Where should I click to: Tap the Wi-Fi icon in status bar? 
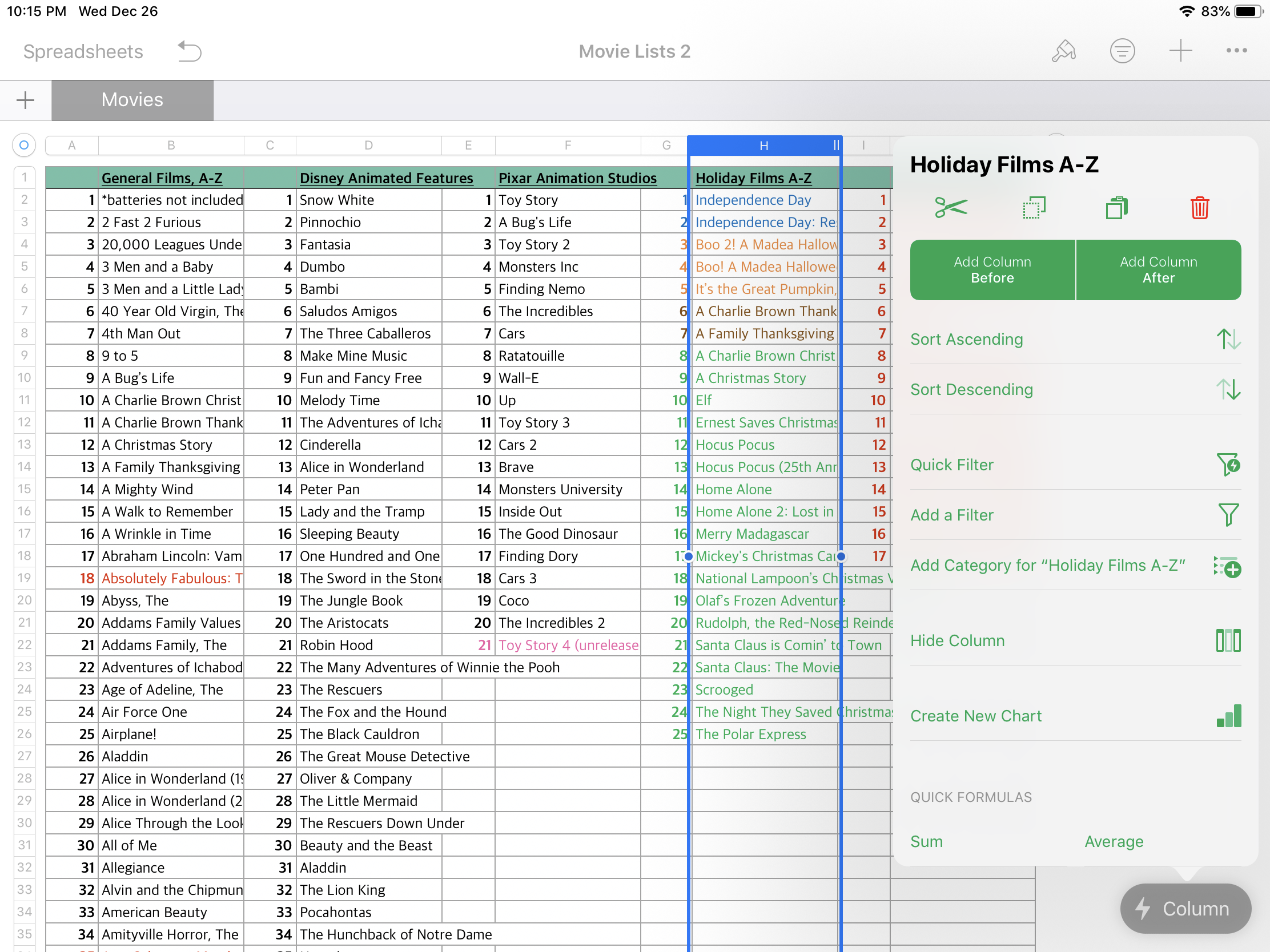coord(1186,11)
